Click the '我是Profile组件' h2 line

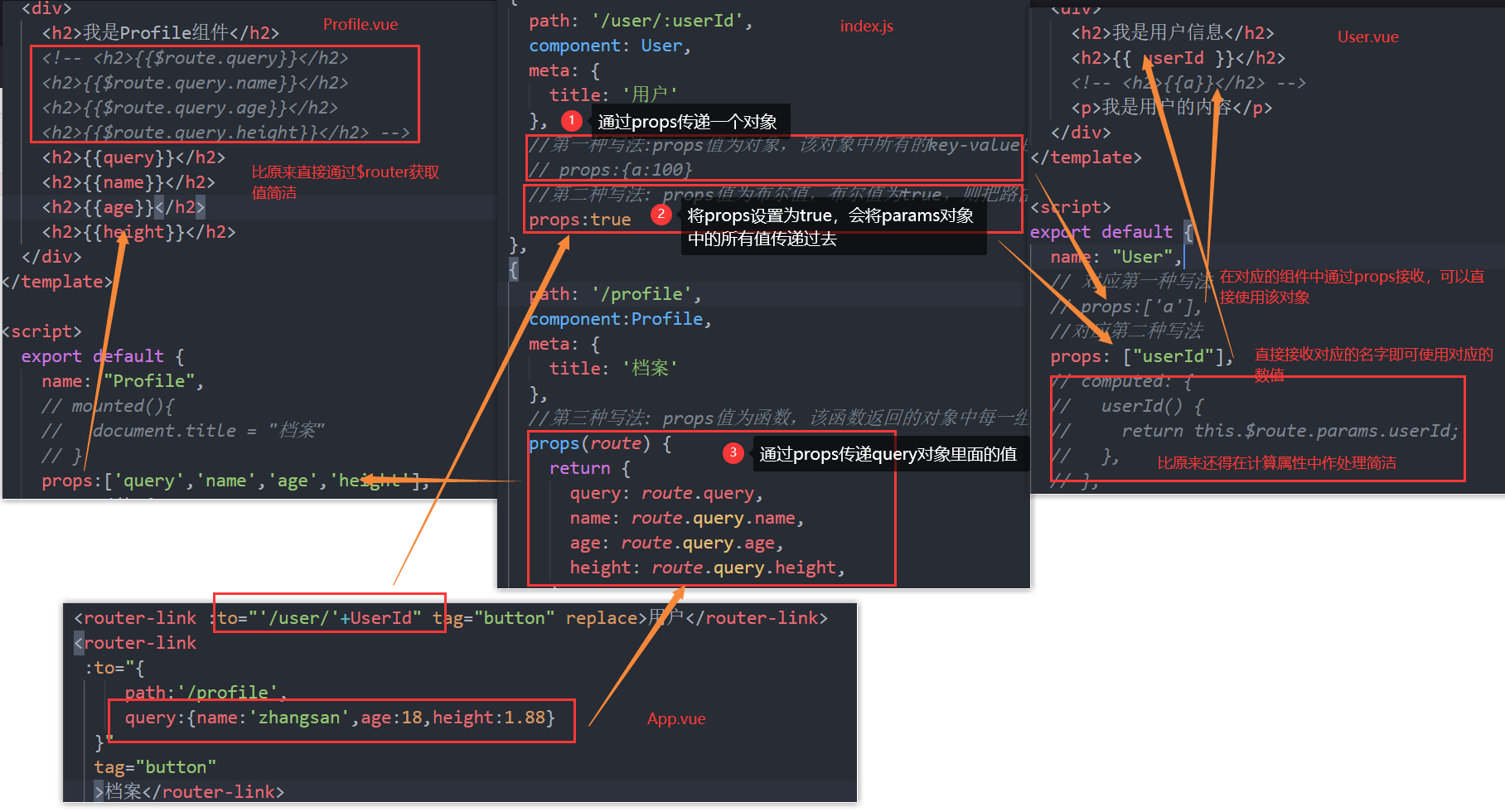coord(161,33)
